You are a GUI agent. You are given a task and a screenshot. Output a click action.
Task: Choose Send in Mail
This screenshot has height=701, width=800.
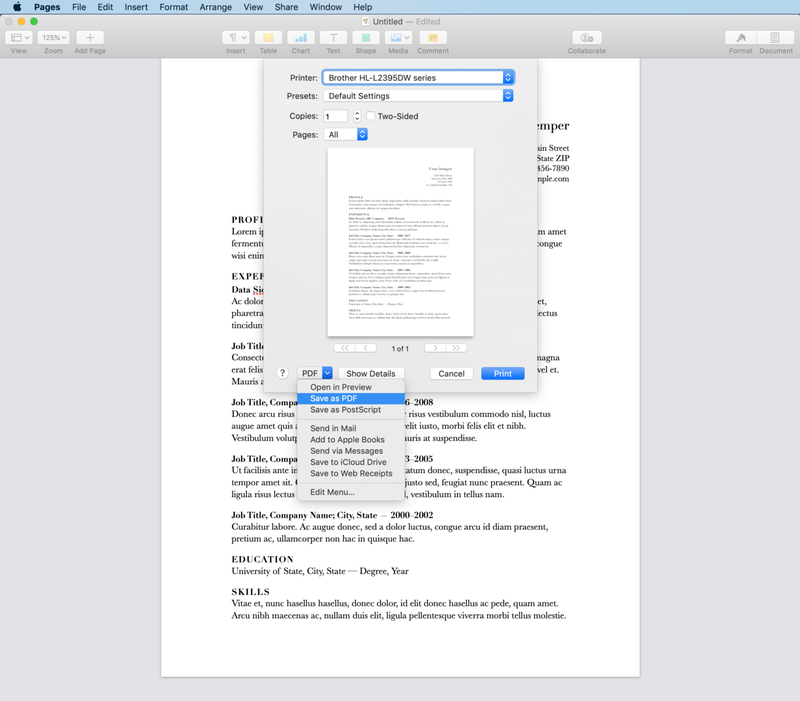pos(351,428)
